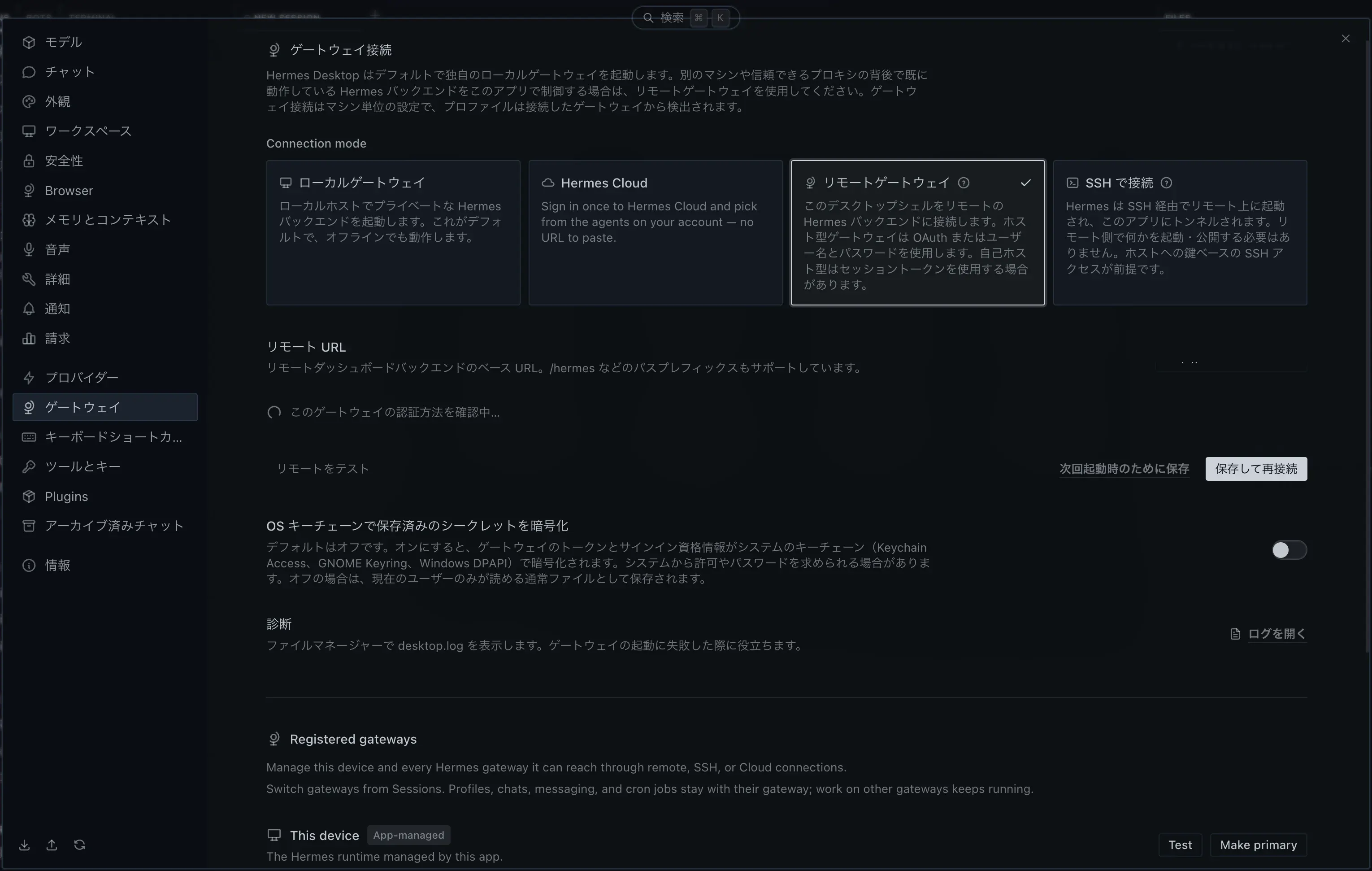Open the モデル settings section
The height and width of the screenshot is (871, 1372).
click(105, 42)
